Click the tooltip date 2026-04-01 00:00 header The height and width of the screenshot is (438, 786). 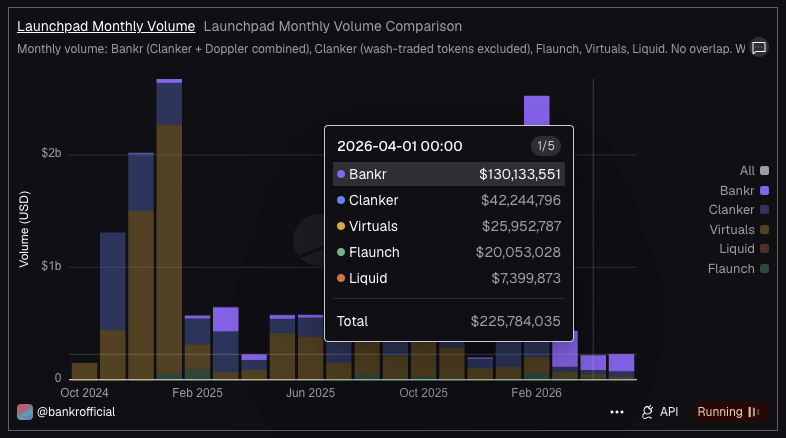coord(400,146)
